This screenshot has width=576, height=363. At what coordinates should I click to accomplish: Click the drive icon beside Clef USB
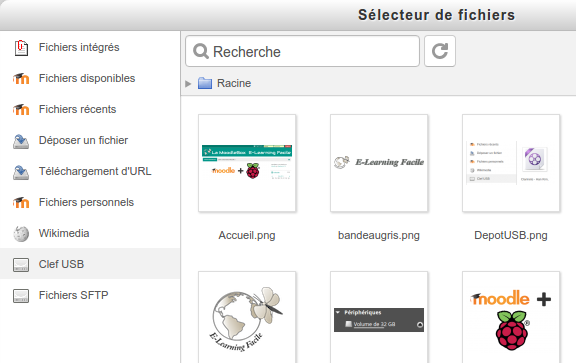tap(21, 265)
